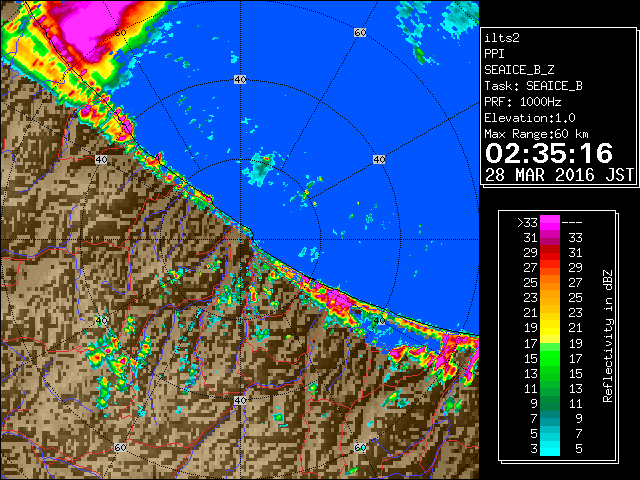Click the "60" range label in the southeast
This screenshot has height=480, width=640.
(x=360, y=447)
